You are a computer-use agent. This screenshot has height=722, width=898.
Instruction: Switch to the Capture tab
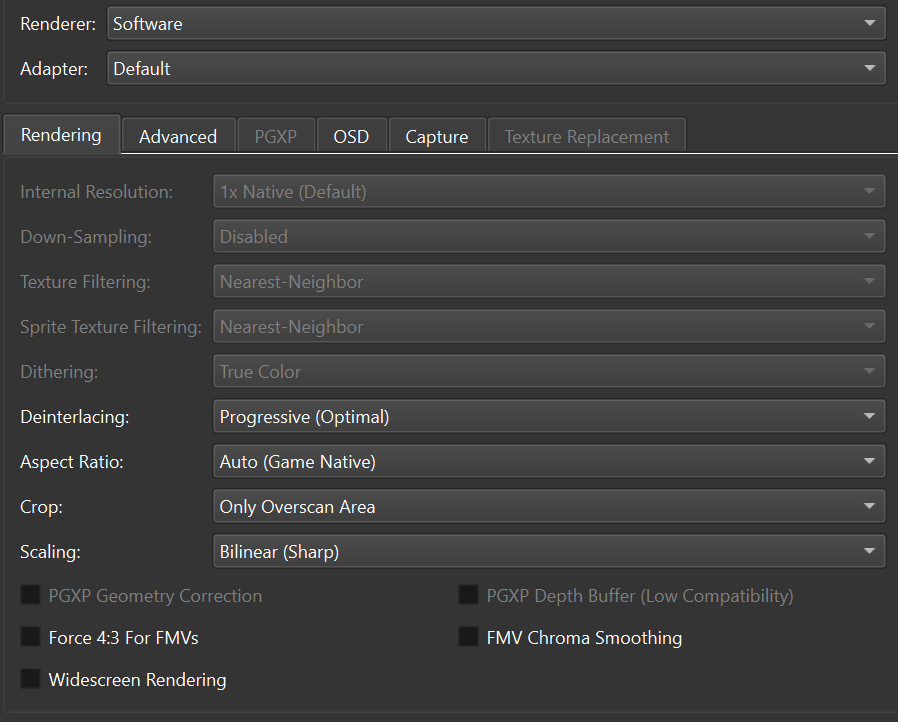437,136
